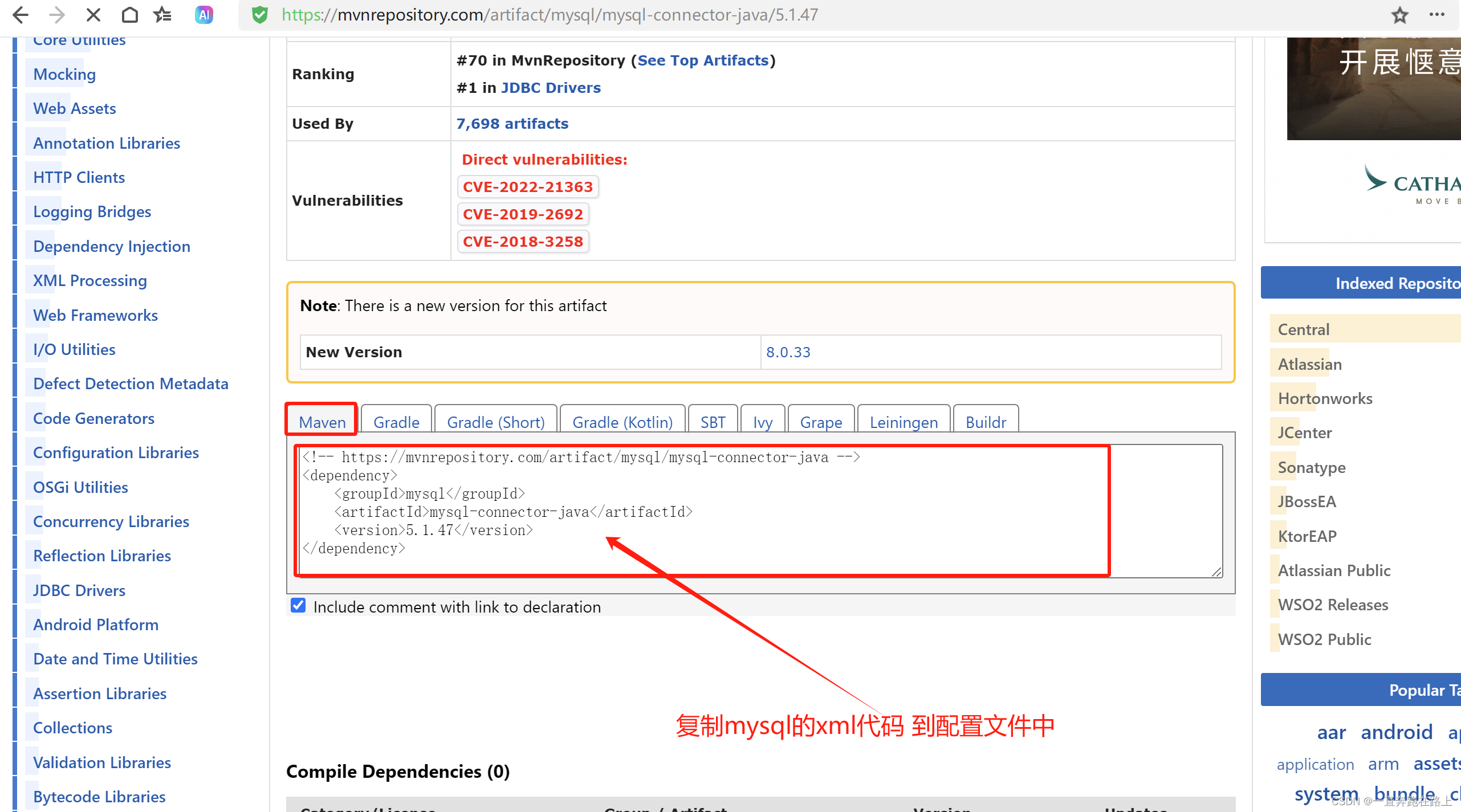The width and height of the screenshot is (1461, 812).
Task: Open the Hortonworks repository link
Action: (1325, 398)
